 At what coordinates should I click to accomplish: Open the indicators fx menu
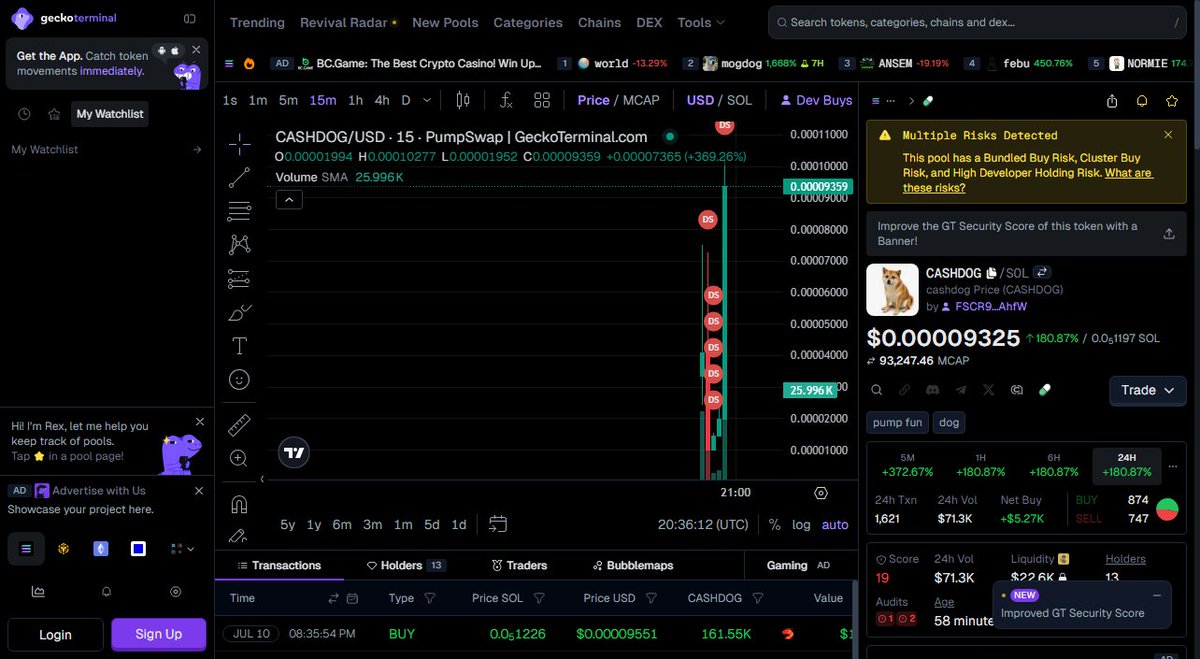point(506,100)
